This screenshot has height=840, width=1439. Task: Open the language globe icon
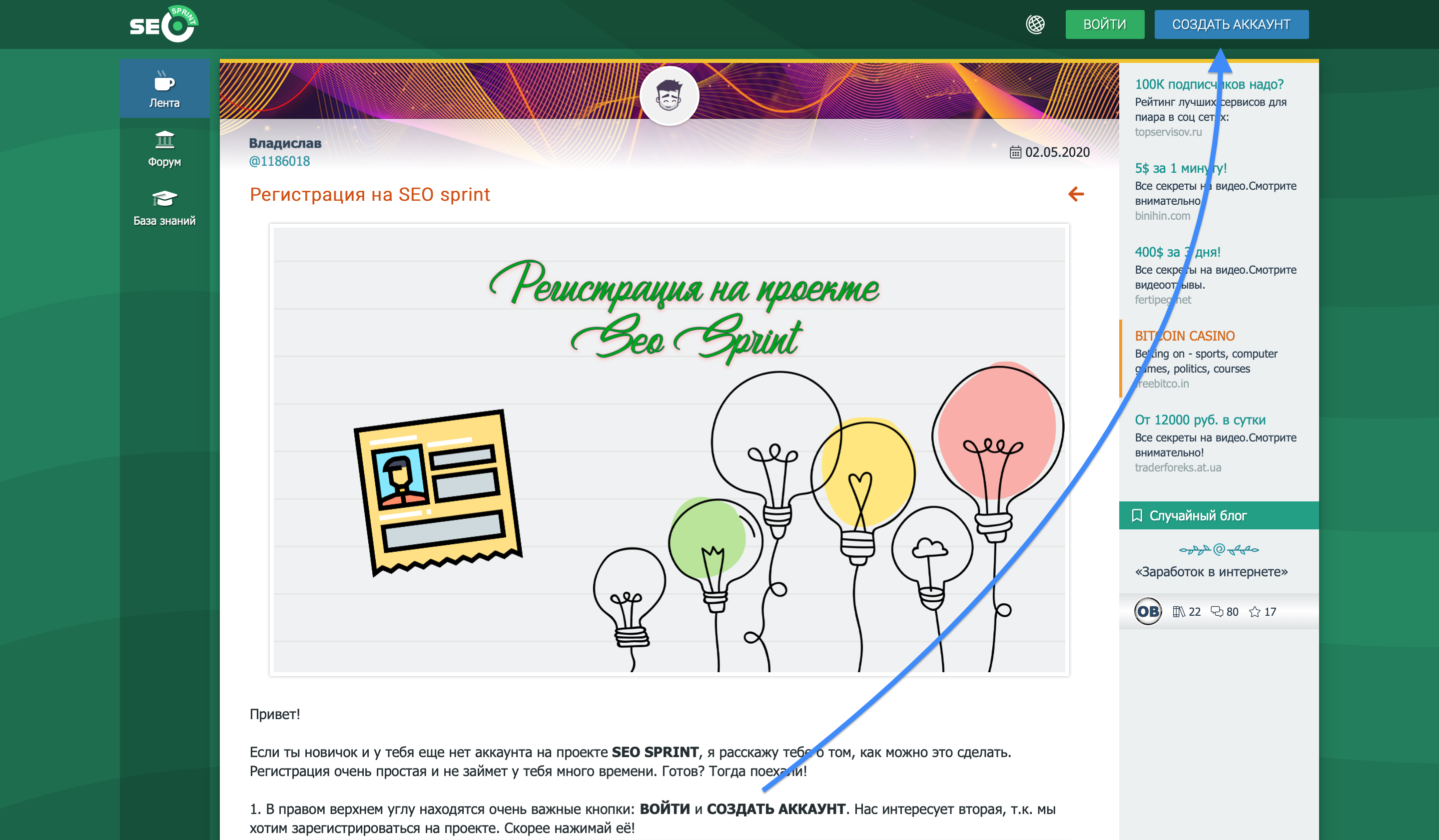click(x=1035, y=24)
